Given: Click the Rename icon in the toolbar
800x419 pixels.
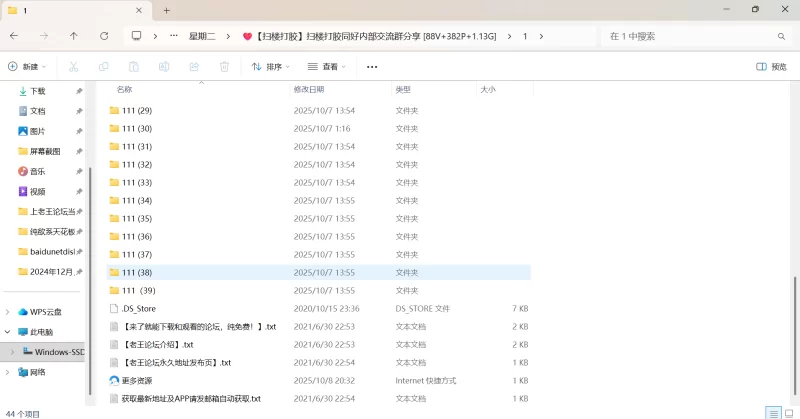Looking at the screenshot, I should (x=164, y=67).
